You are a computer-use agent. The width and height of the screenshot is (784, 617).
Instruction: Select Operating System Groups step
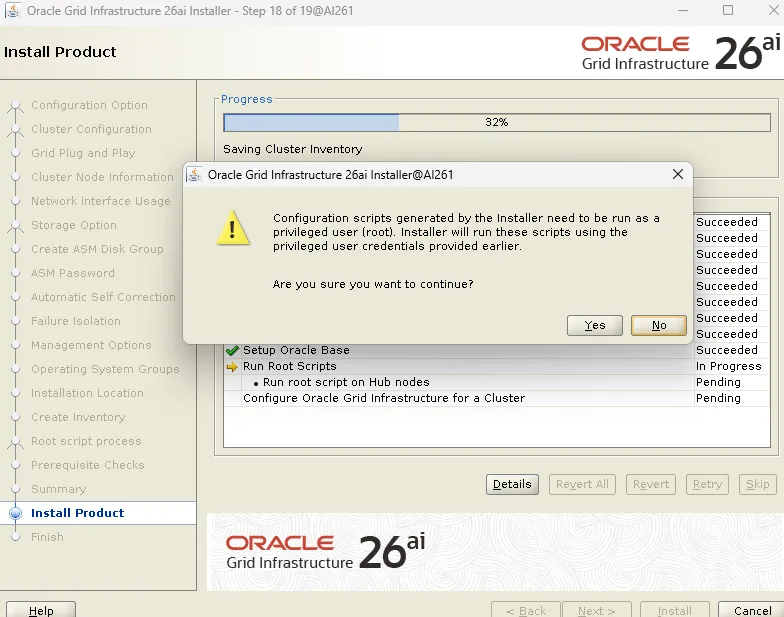tap(105, 369)
